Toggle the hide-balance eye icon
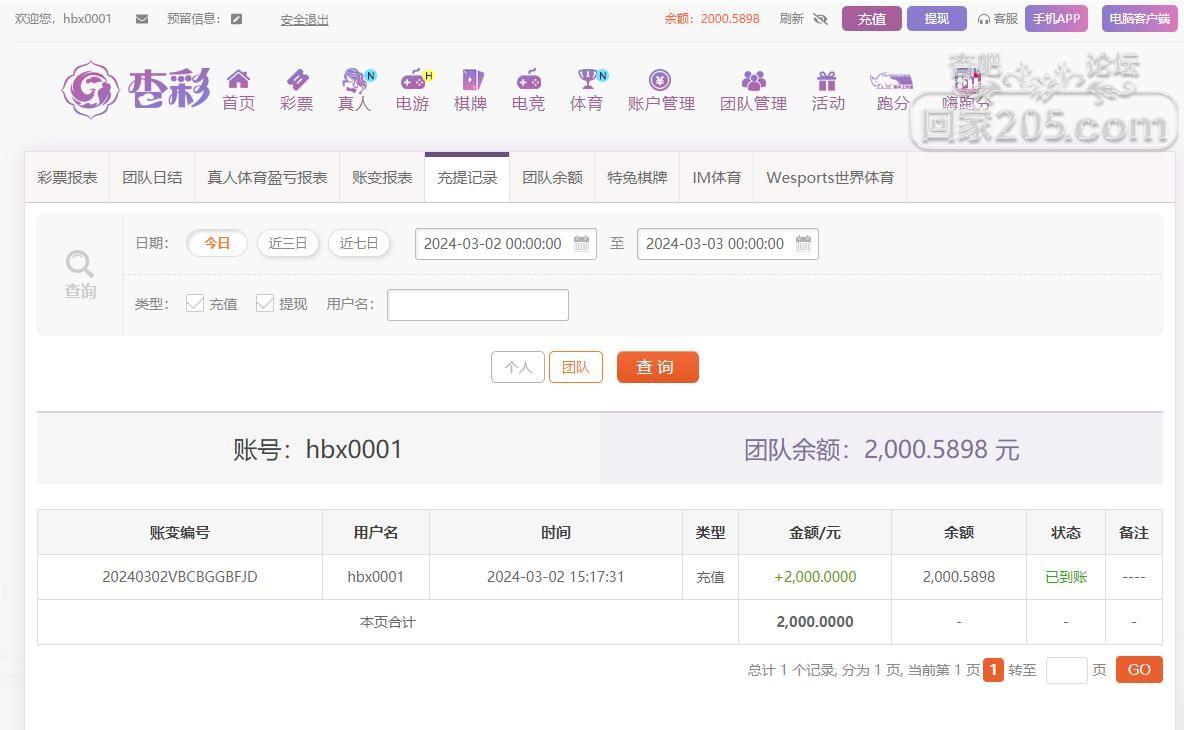This screenshot has height=730, width=1184. 821,19
